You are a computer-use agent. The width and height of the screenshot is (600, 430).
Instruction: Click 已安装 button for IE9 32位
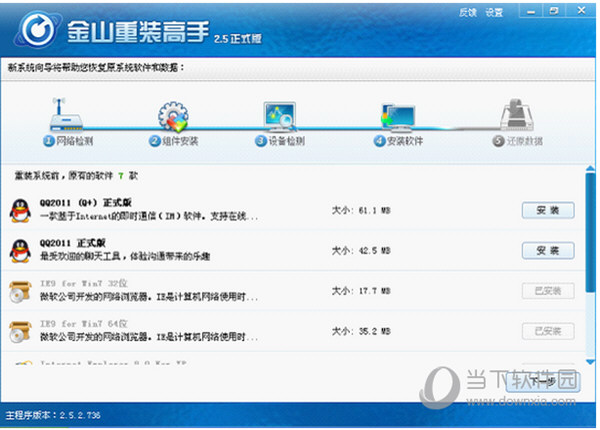click(548, 291)
